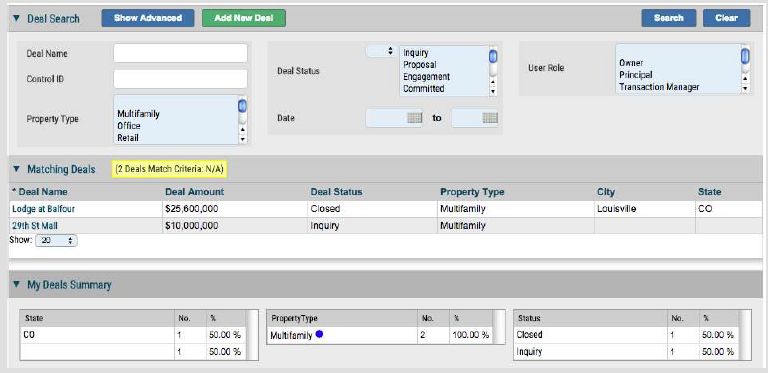Click the blue dot next to Multifamily
The image size is (768, 373).
[x=319, y=334]
